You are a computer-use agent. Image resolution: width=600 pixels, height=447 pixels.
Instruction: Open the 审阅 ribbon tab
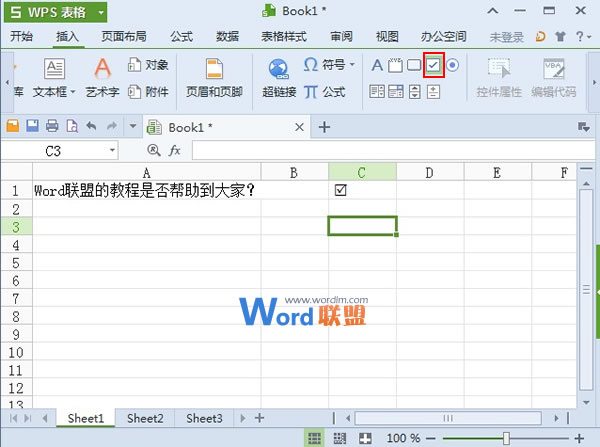341,37
